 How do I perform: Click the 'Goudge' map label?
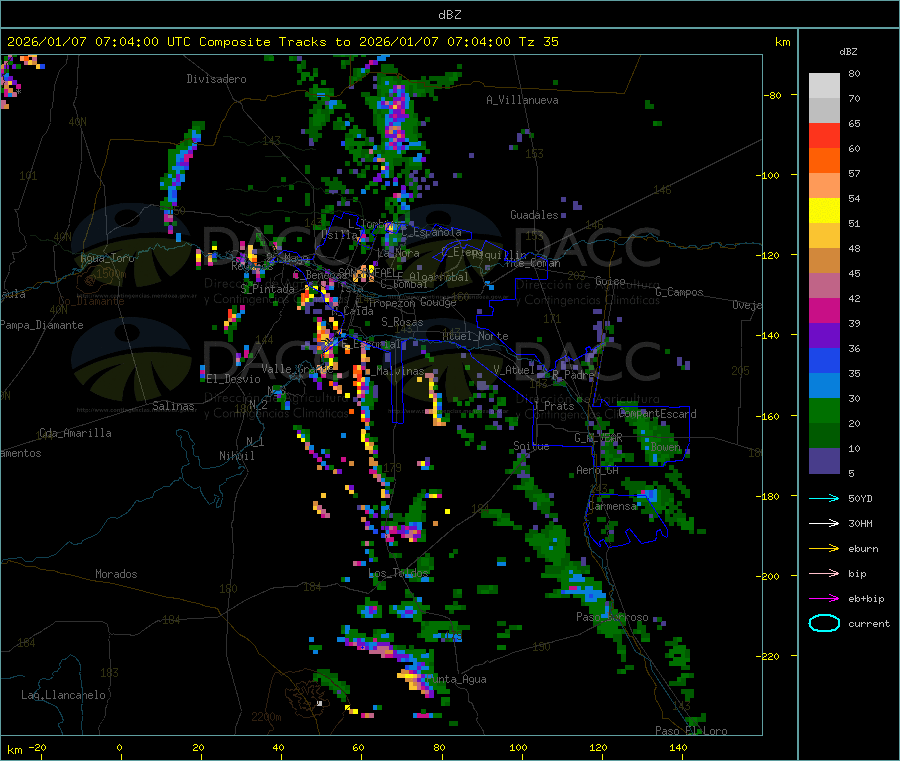[439, 302]
